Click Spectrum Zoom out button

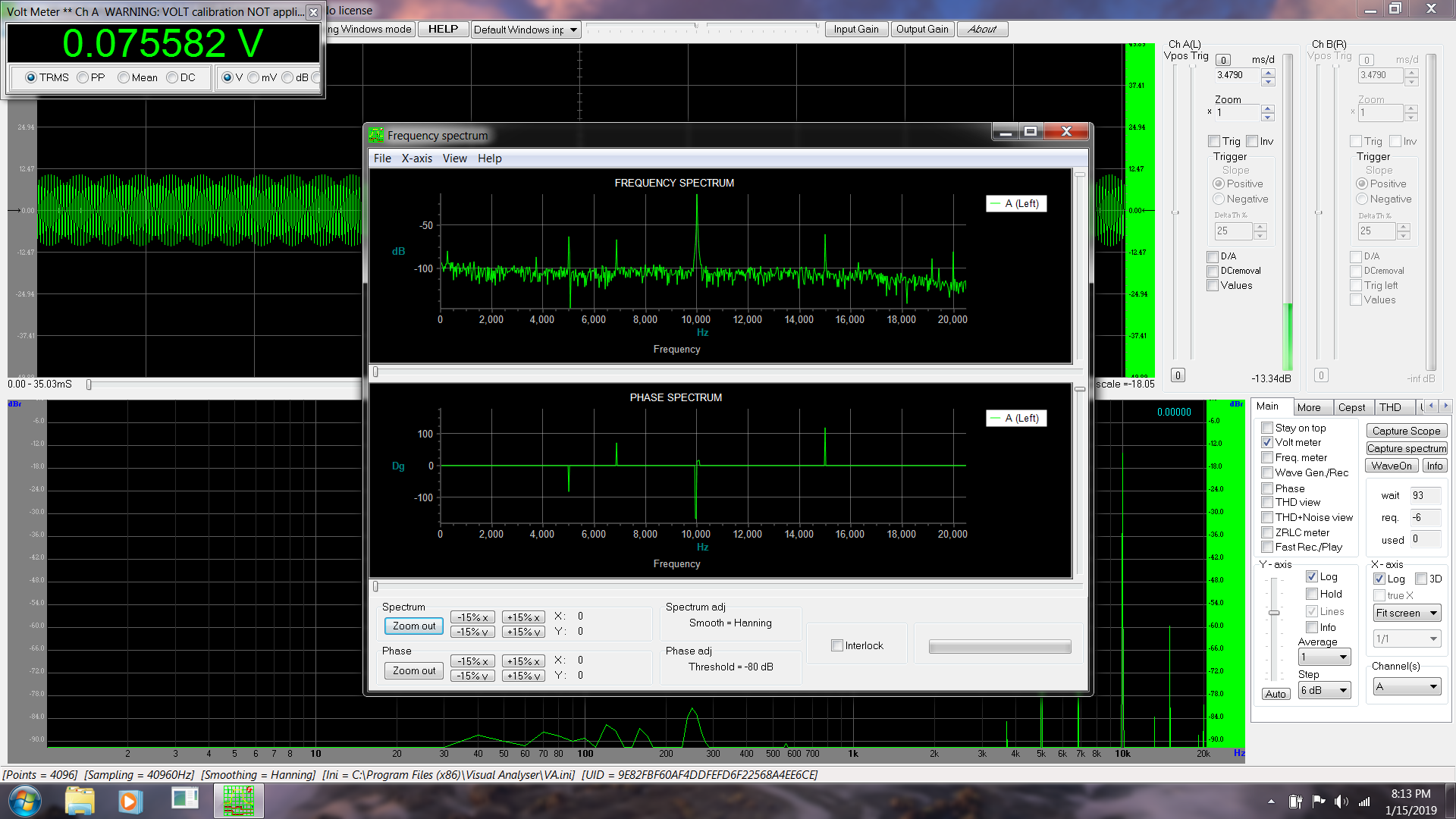pyautogui.click(x=413, y=626)
